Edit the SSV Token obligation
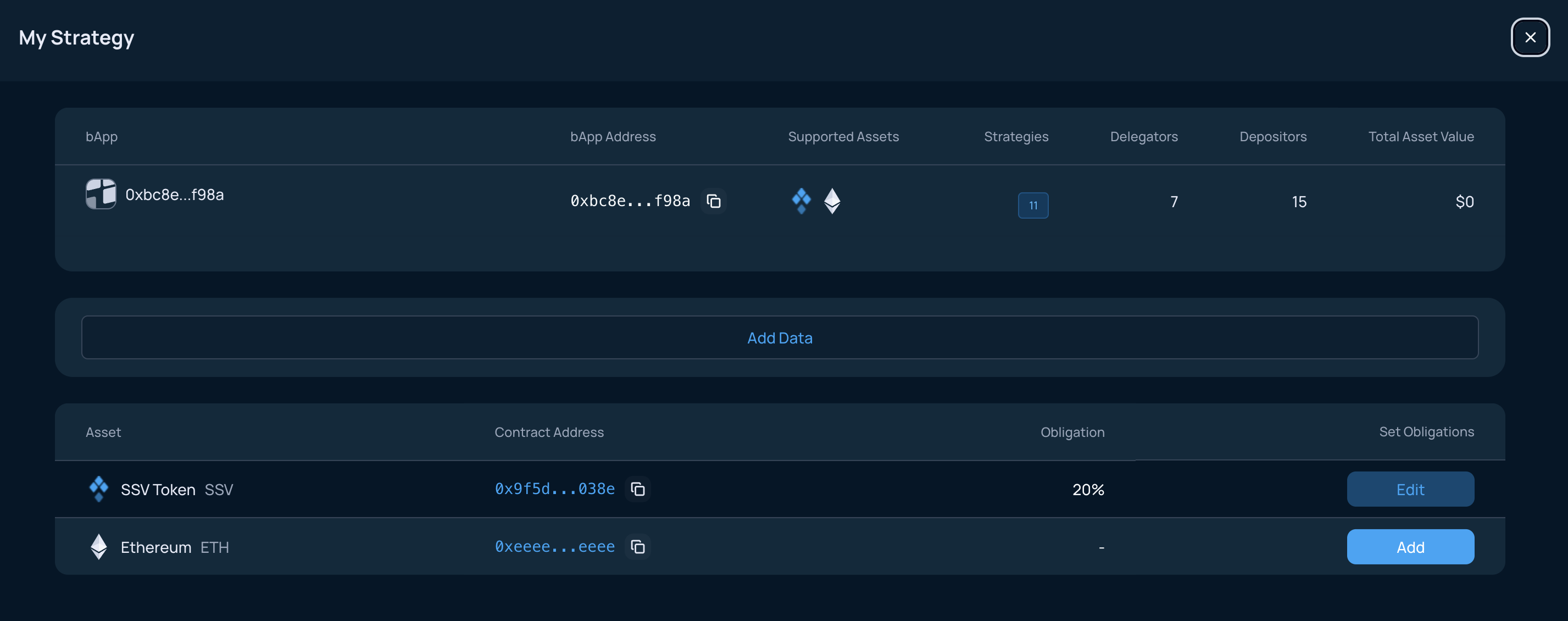1568x621 pixels. tap(1410, 489)
